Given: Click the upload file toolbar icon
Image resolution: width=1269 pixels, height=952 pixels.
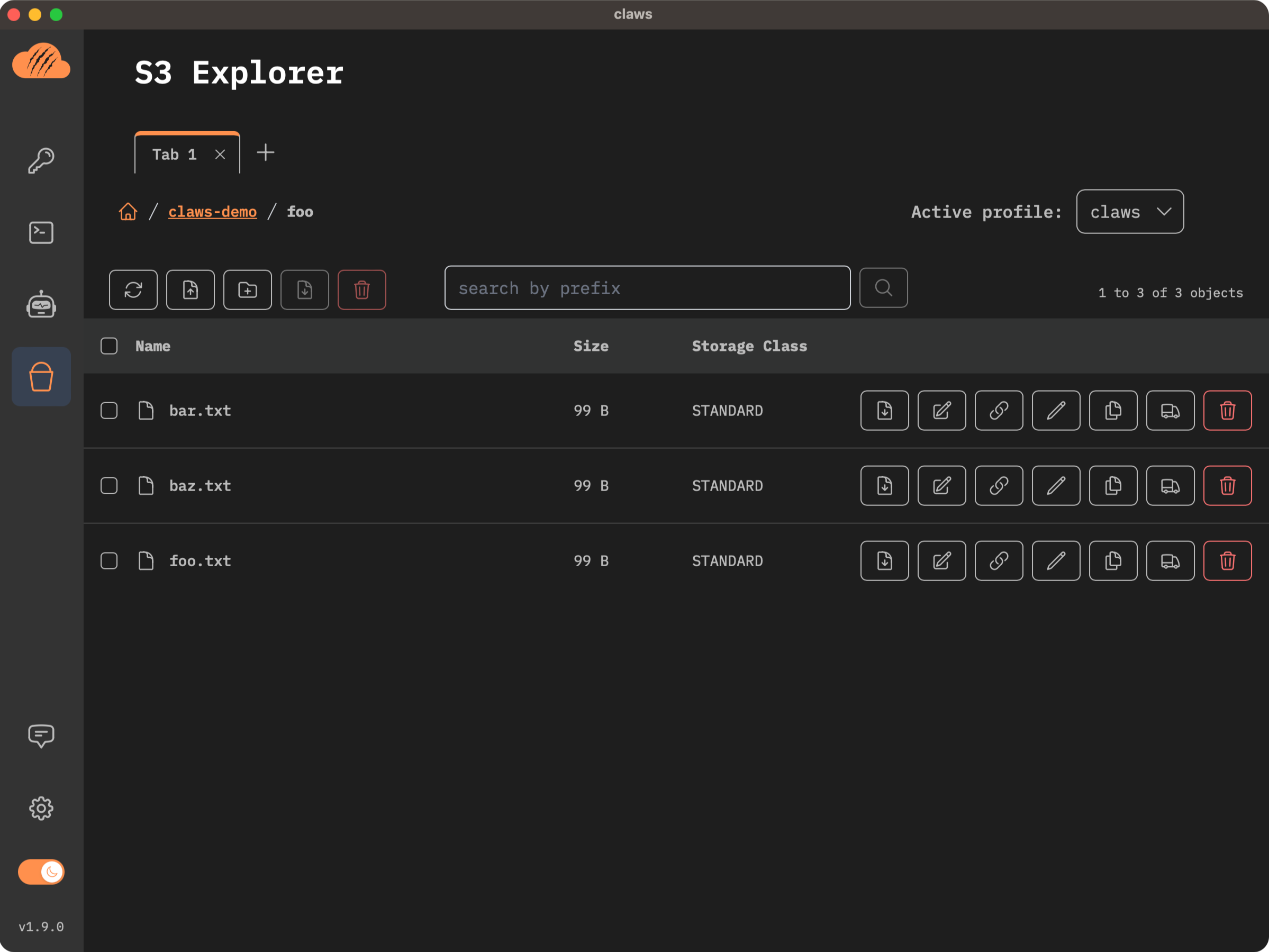Looking at the screenshot, I should [x=191, y=290].
